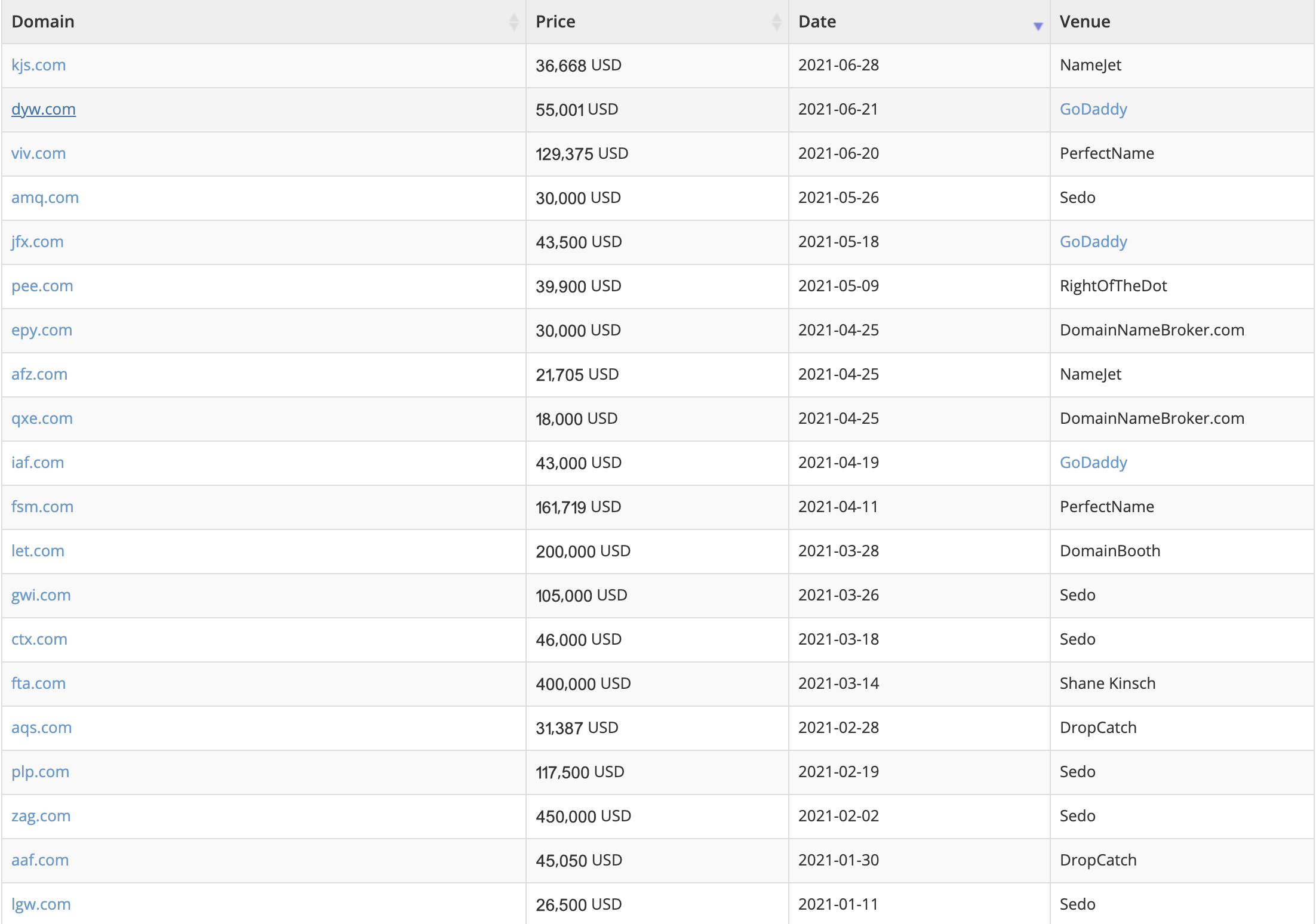Toggle Date column descending sort arrow
1316x924 pixels.
[x=1038, y=26]
